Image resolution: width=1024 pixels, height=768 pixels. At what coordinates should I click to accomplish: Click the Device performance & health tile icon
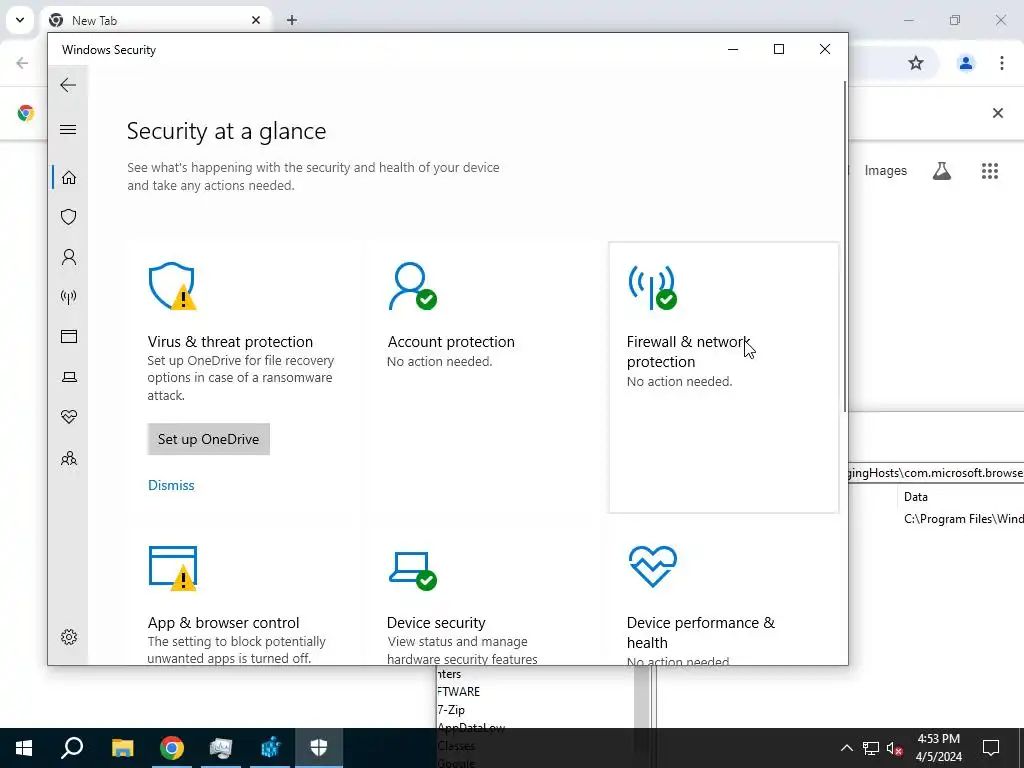pyautogui.click(x=652, y=566)
